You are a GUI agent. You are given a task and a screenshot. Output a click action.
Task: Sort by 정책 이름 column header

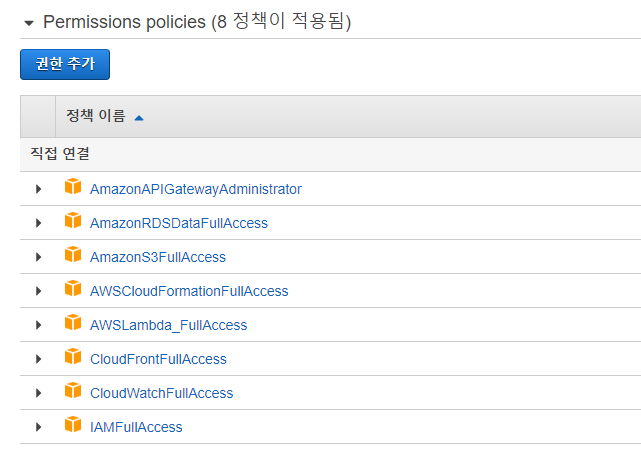click(96, 116)
